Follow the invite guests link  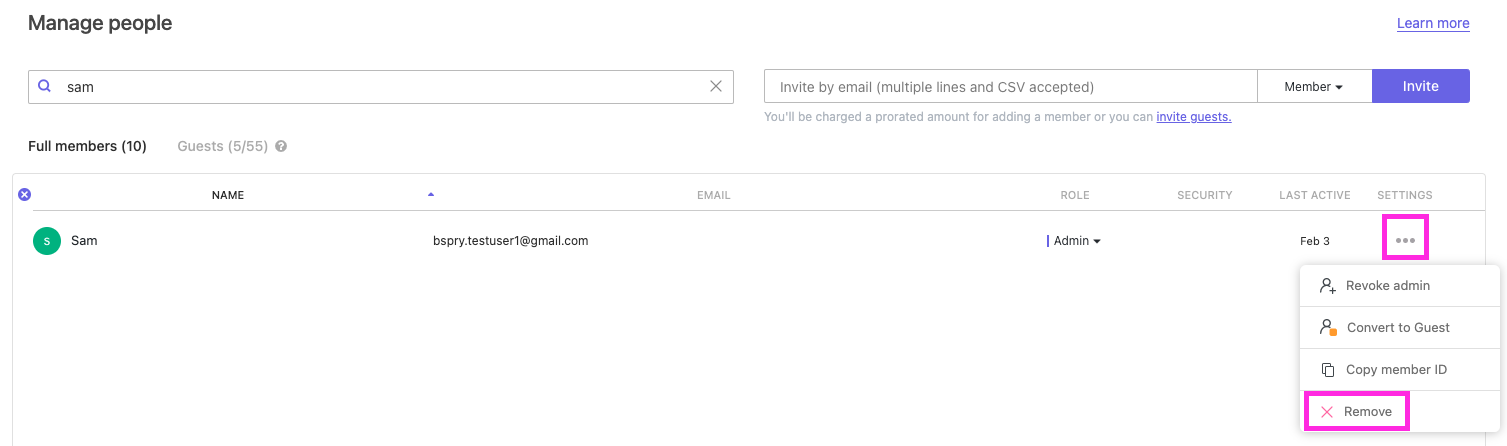(x=1193, y=117)
